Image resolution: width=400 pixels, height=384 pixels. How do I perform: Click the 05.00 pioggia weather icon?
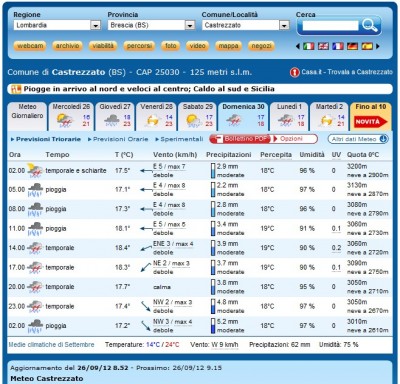tap(35, 190)
